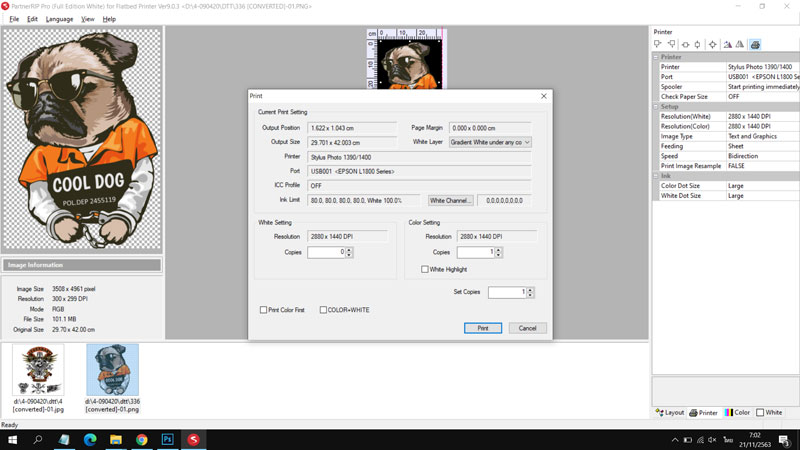Screen dimensions: 800x450
Task: Click the gray mirror triangles icon
Action: coord(740,44)
